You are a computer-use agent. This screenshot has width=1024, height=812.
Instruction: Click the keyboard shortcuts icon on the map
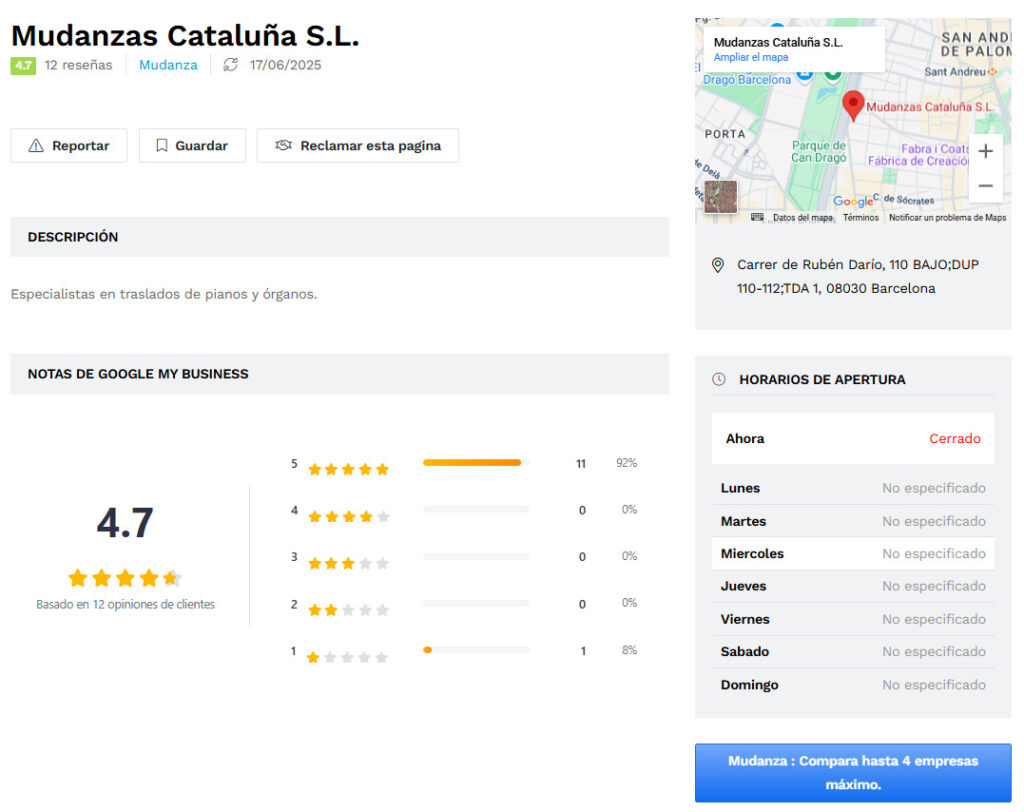(757, 217)
